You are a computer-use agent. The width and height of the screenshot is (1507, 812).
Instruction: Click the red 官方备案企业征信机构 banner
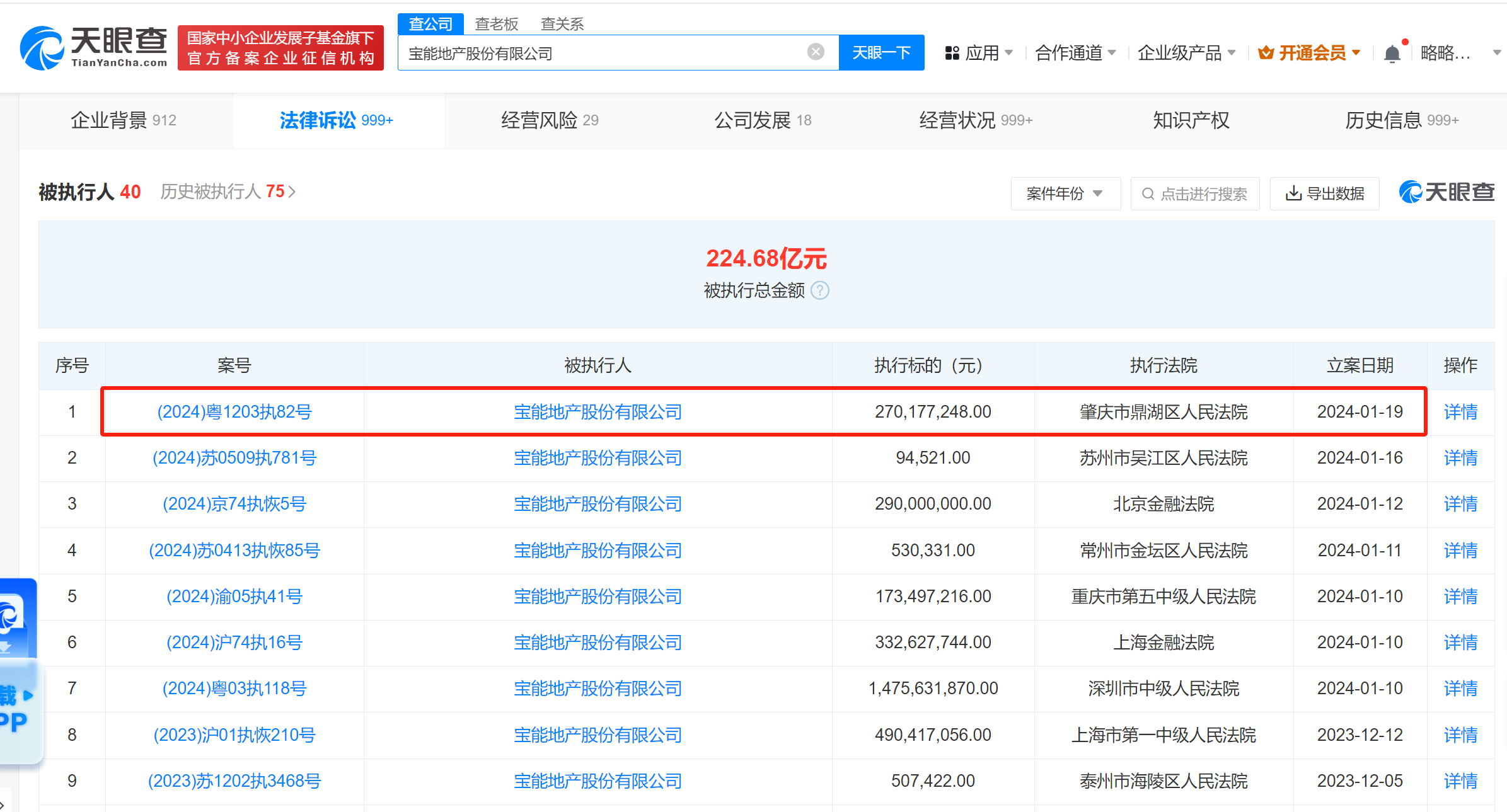click(x=280, y=48)
